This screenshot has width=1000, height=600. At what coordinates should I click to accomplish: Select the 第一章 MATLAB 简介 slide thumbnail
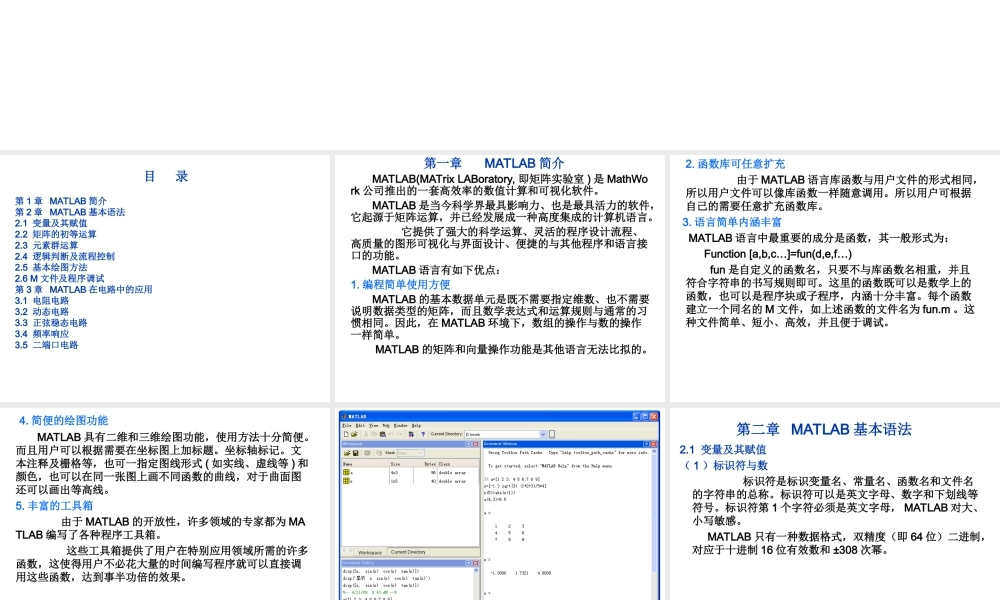500,278
